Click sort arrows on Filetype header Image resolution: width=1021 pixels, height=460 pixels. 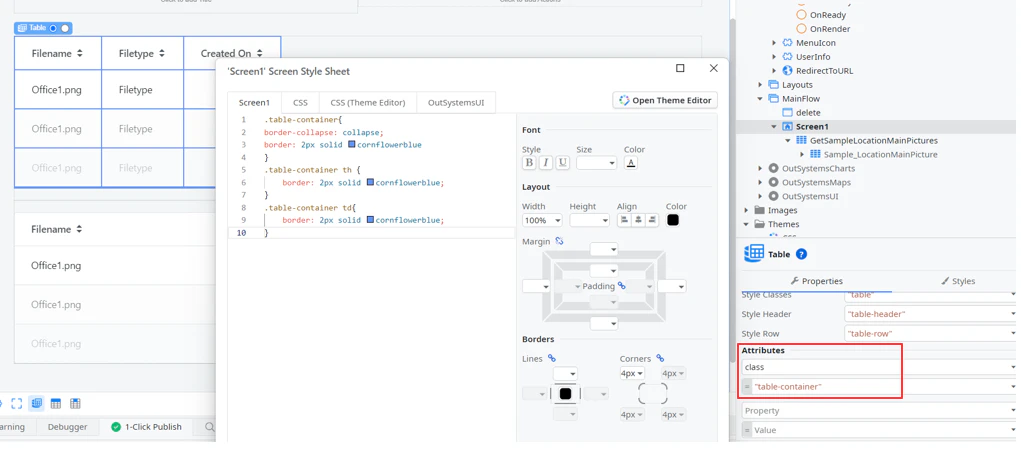point(161,53)
